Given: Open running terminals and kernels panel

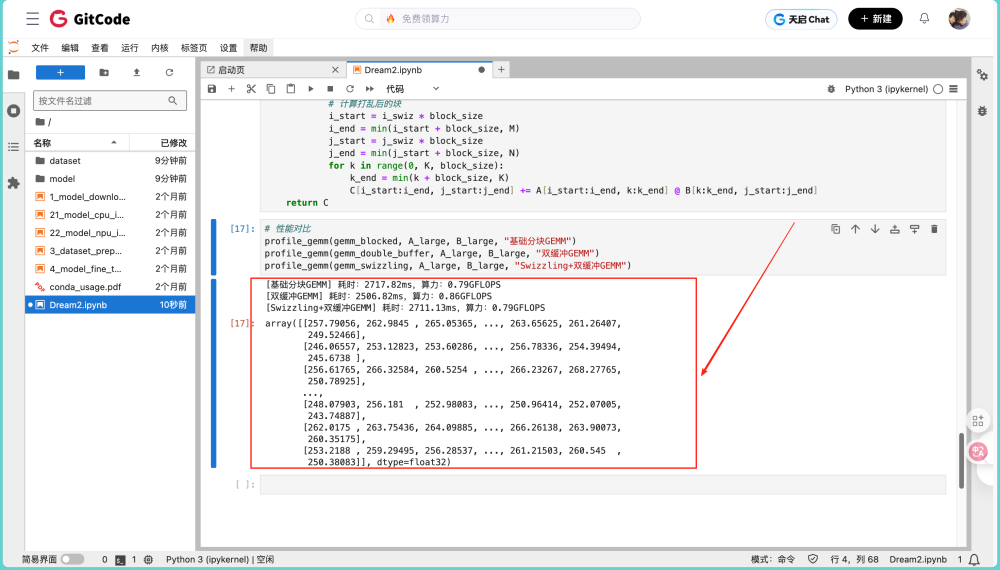Looking at the screenshot, I should point(13,111).
